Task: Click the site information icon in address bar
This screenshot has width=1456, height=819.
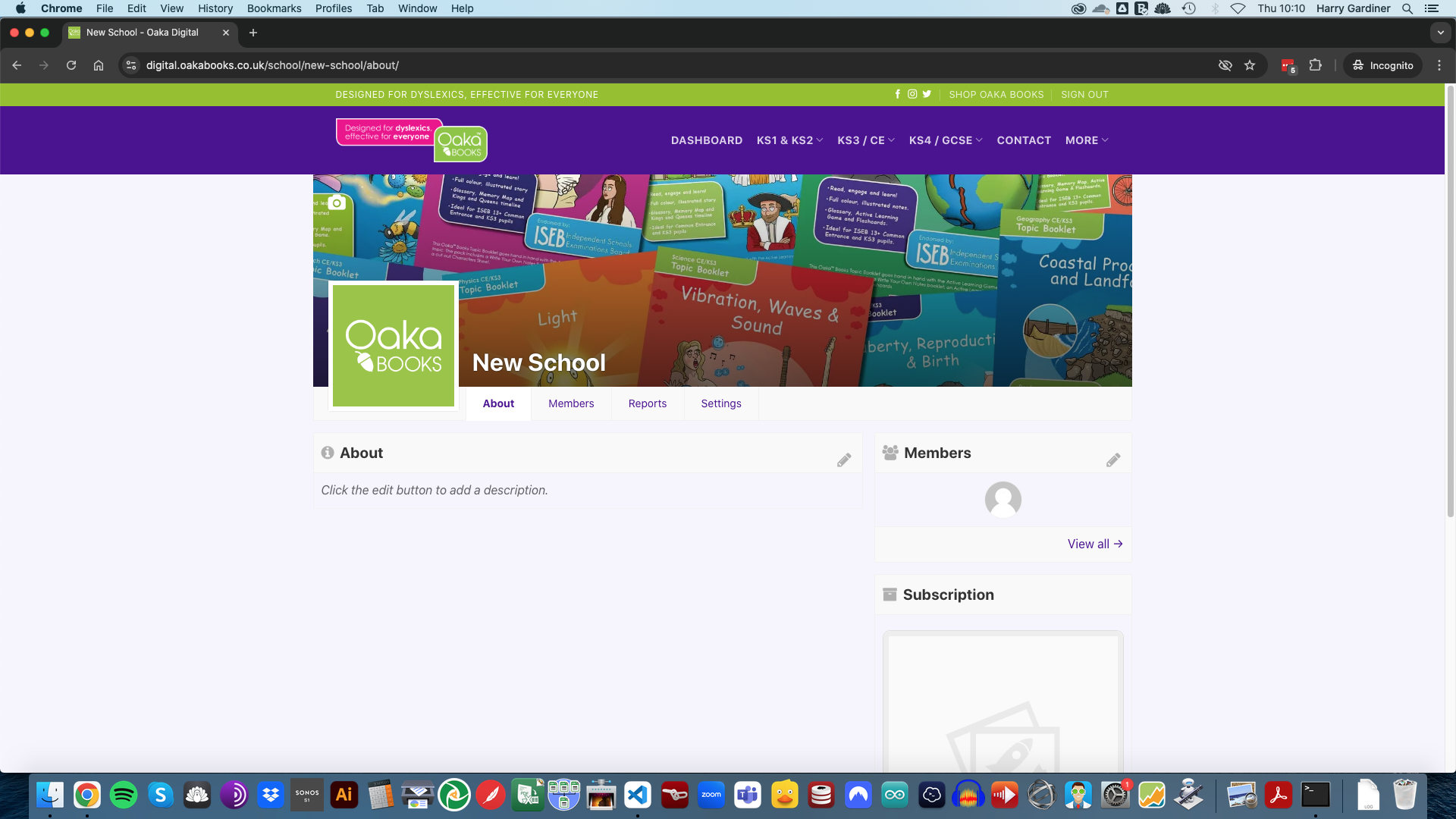Action: click(131, 65)
